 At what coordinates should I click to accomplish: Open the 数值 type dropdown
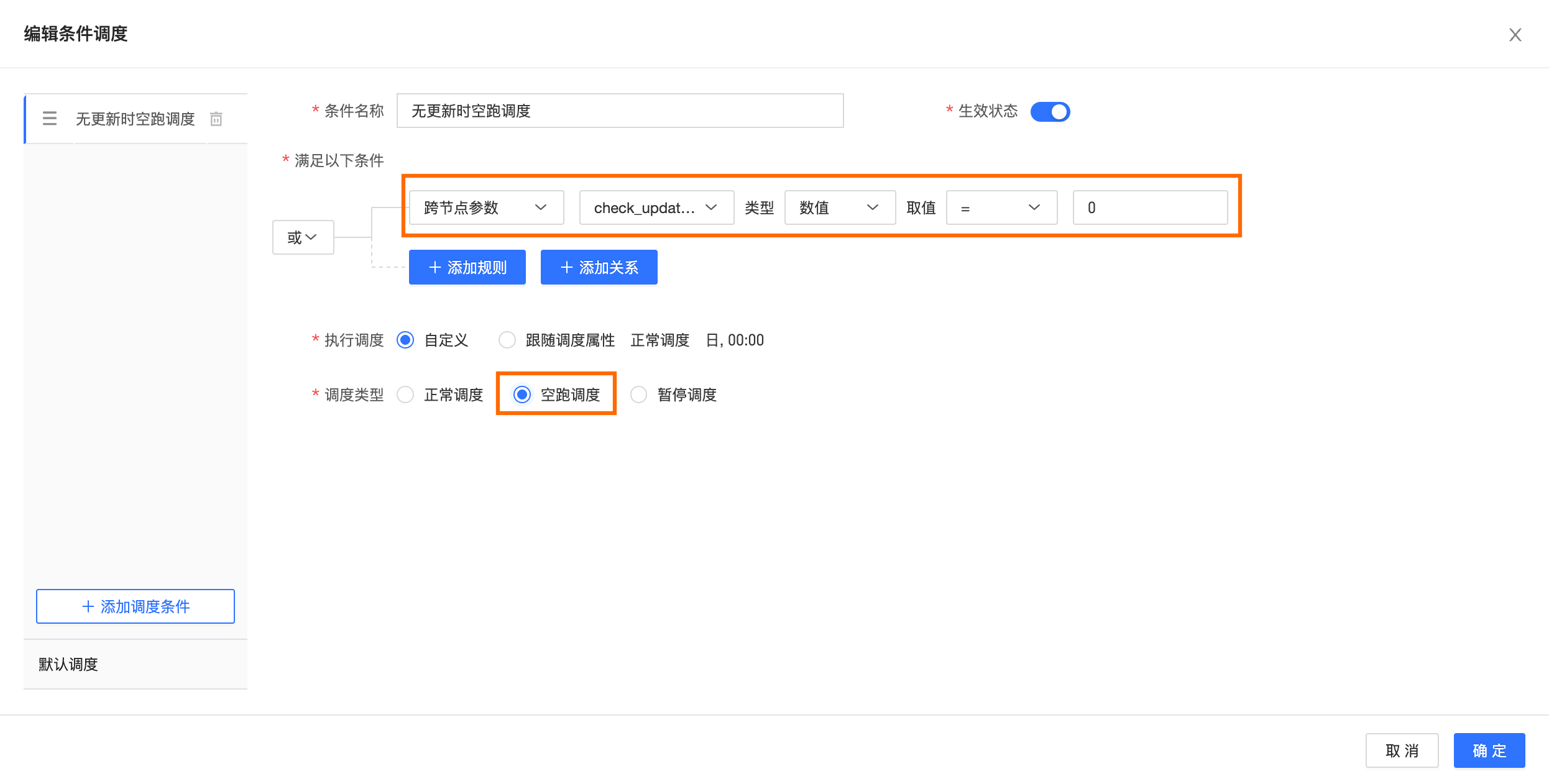click(x=839, y=207)
